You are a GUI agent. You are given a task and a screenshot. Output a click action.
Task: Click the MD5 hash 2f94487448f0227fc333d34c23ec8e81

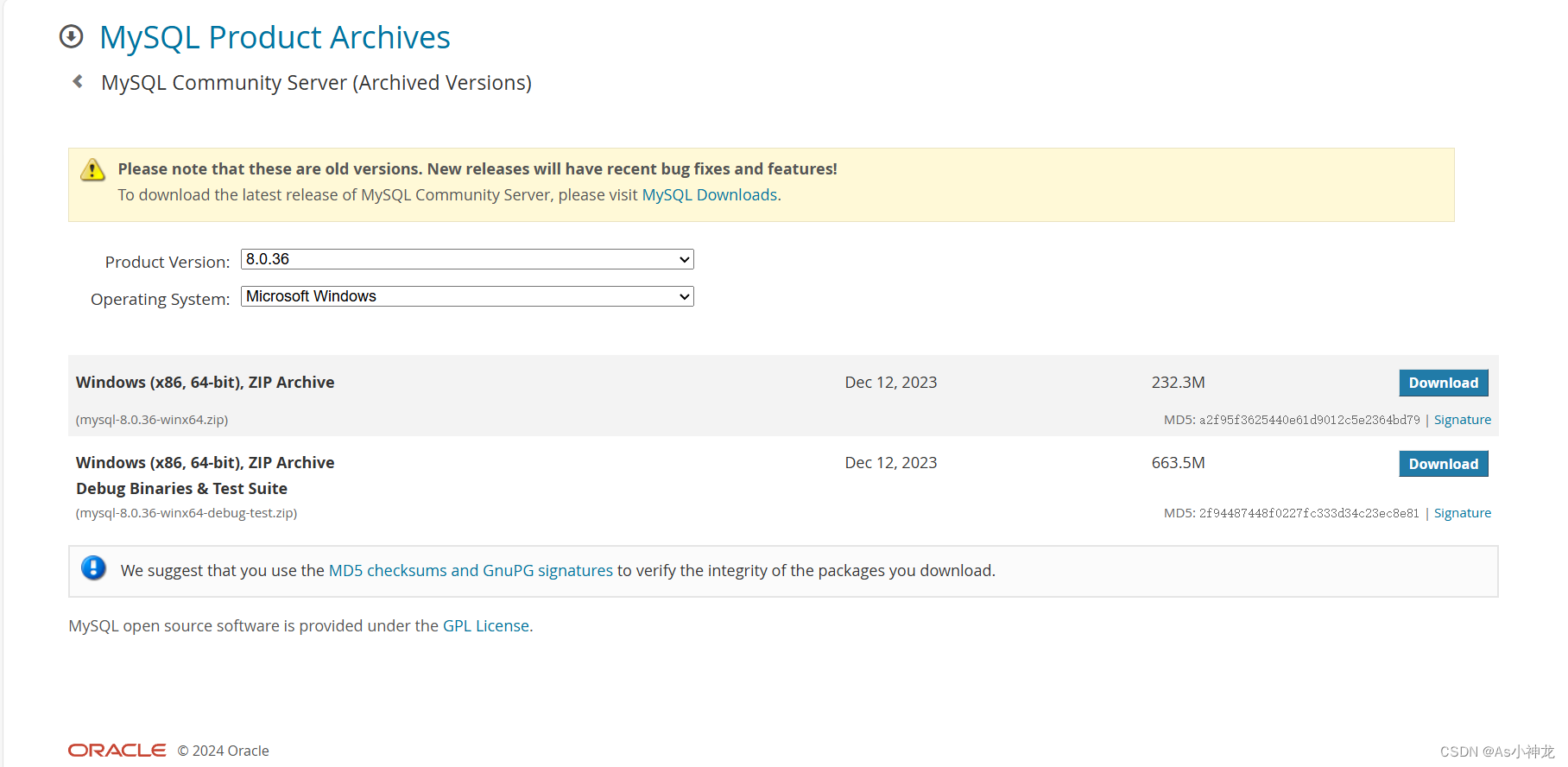click(x=1309, y=513)
